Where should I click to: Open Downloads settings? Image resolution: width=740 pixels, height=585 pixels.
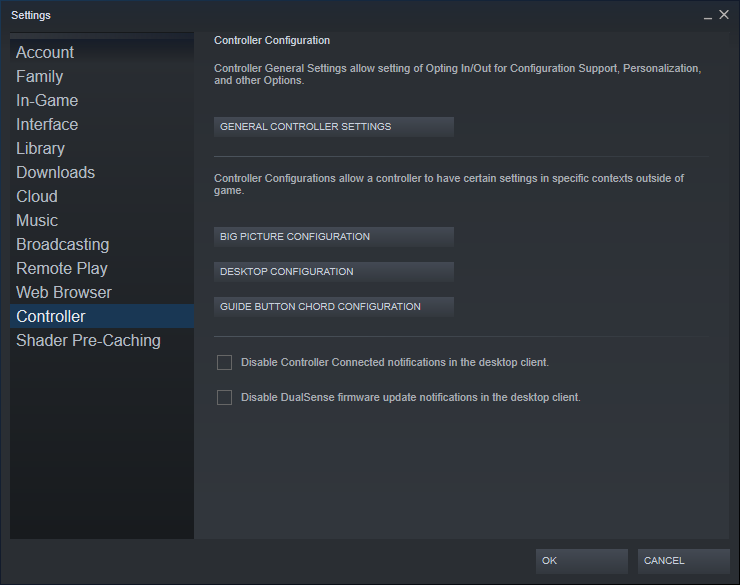56,173
